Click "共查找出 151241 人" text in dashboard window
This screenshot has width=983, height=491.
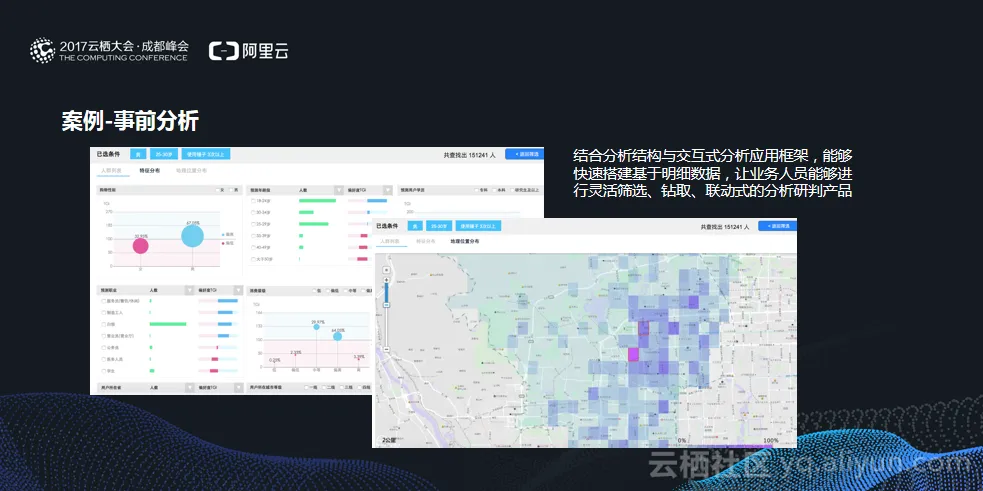coord(470,155)
